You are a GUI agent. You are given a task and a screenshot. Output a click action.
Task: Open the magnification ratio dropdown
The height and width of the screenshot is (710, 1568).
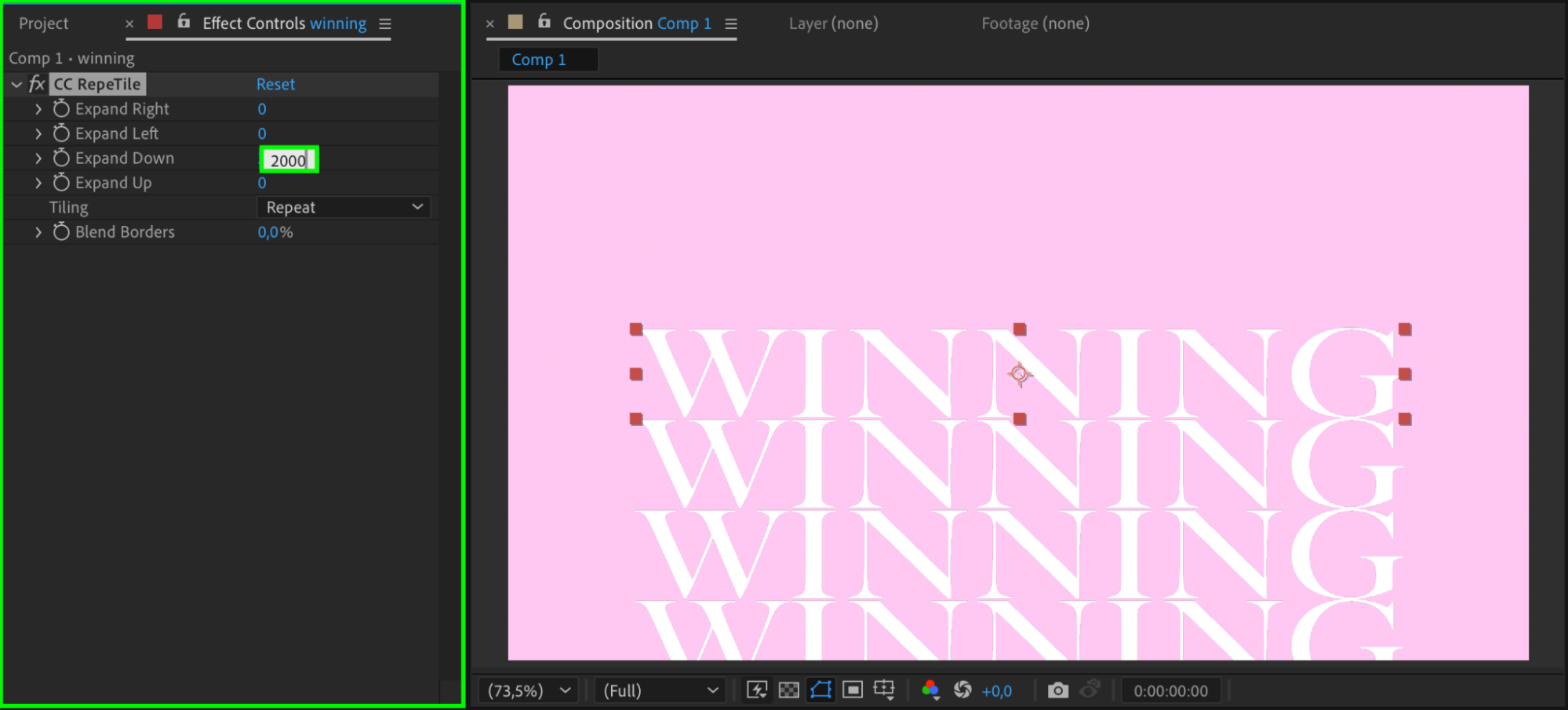click(x=529, y=690)
